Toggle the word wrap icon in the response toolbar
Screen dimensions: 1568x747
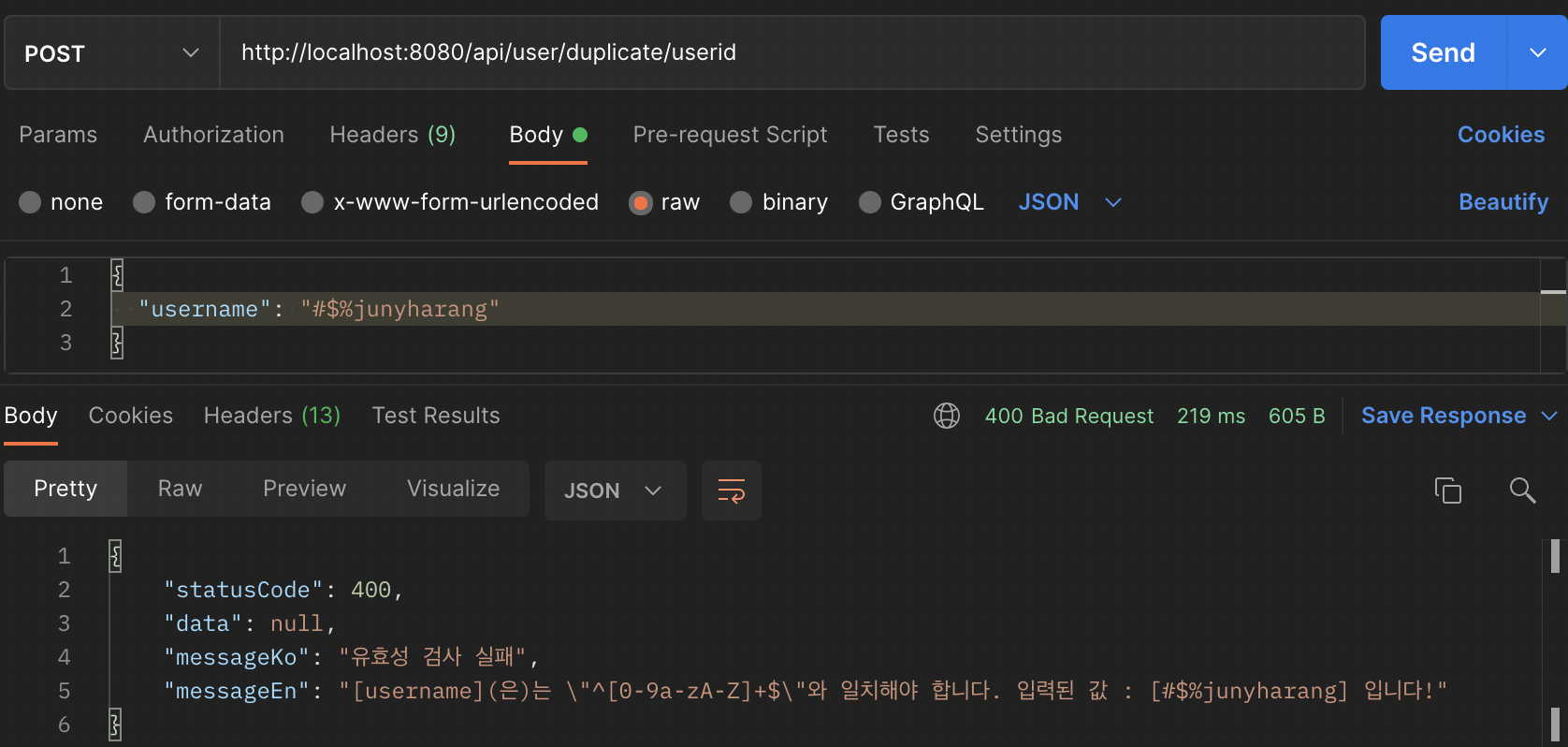coord(732,491)
